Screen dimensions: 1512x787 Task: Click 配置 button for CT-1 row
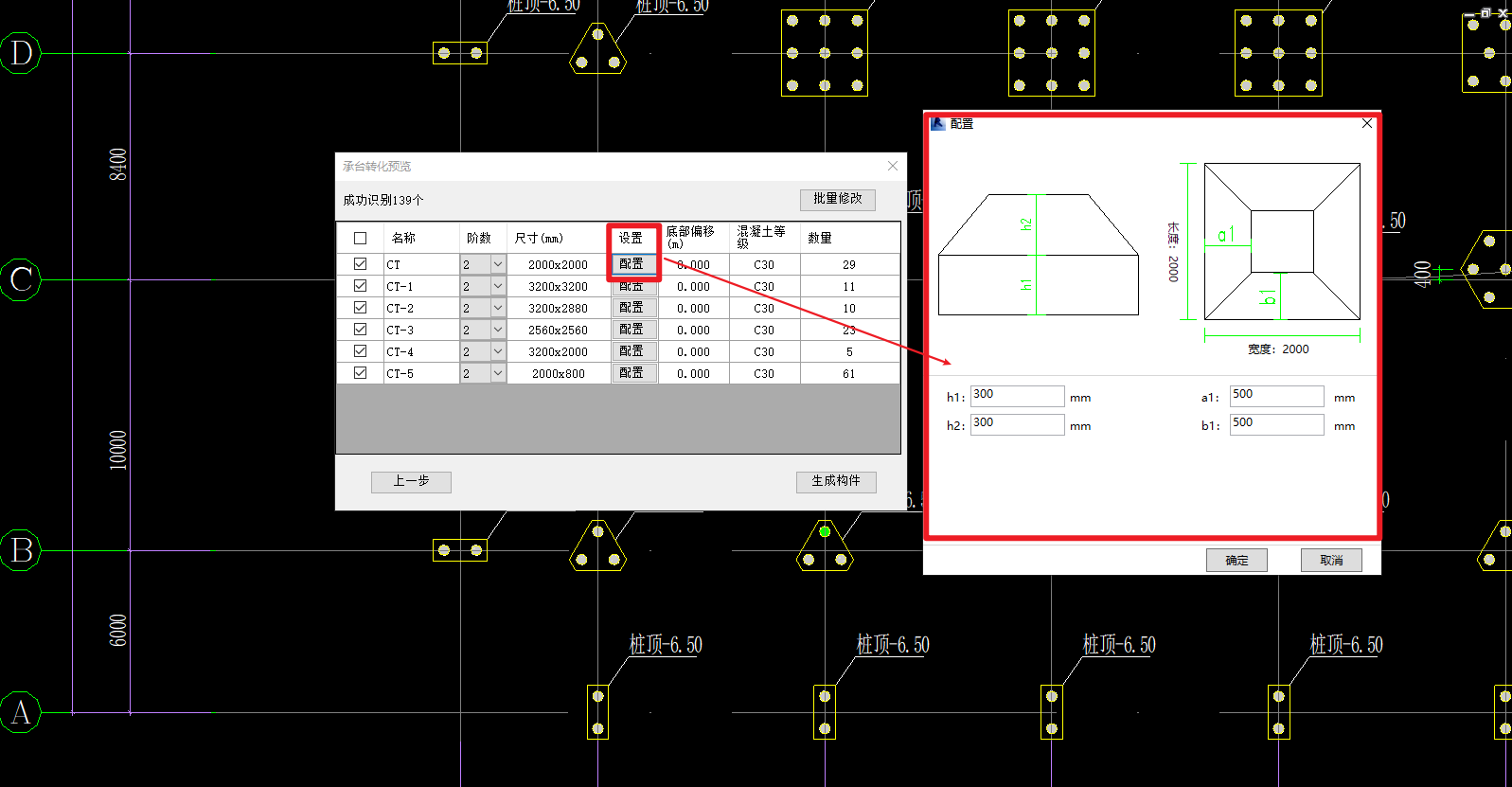click(633, 286)
